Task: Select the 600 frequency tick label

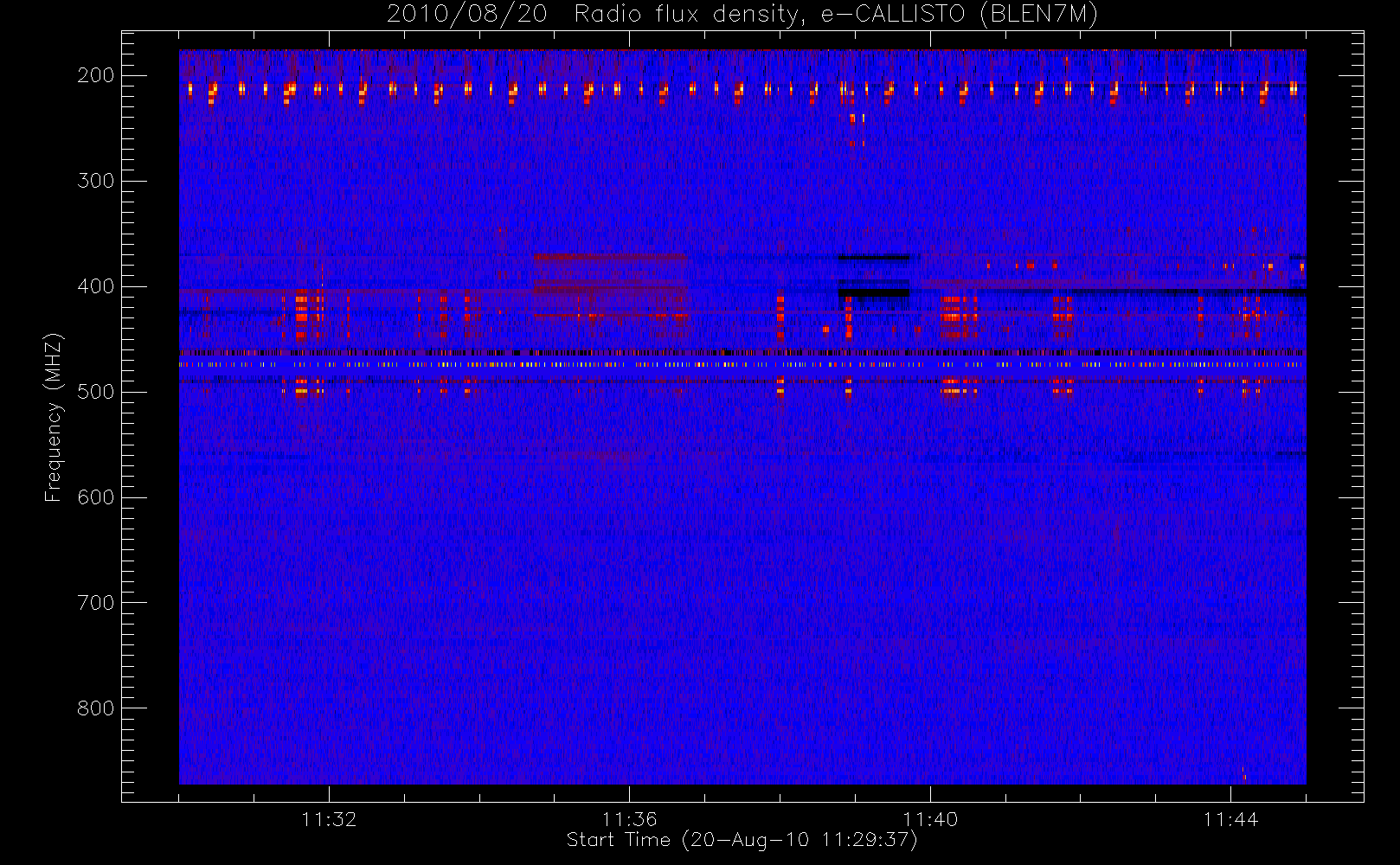Action: pyautogui.click(x=96, y=497)
